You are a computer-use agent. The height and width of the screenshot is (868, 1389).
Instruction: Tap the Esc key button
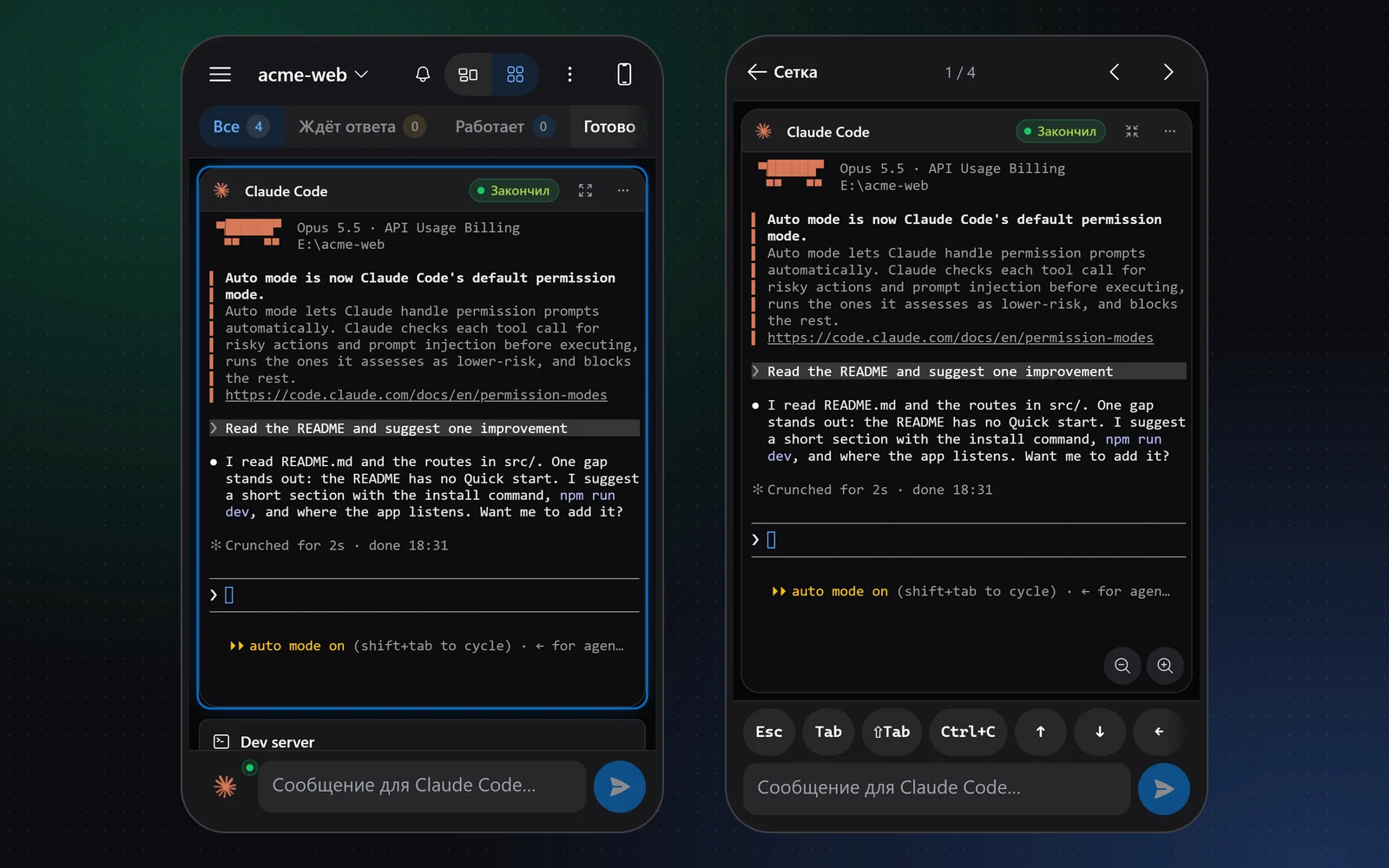(769, 732)
